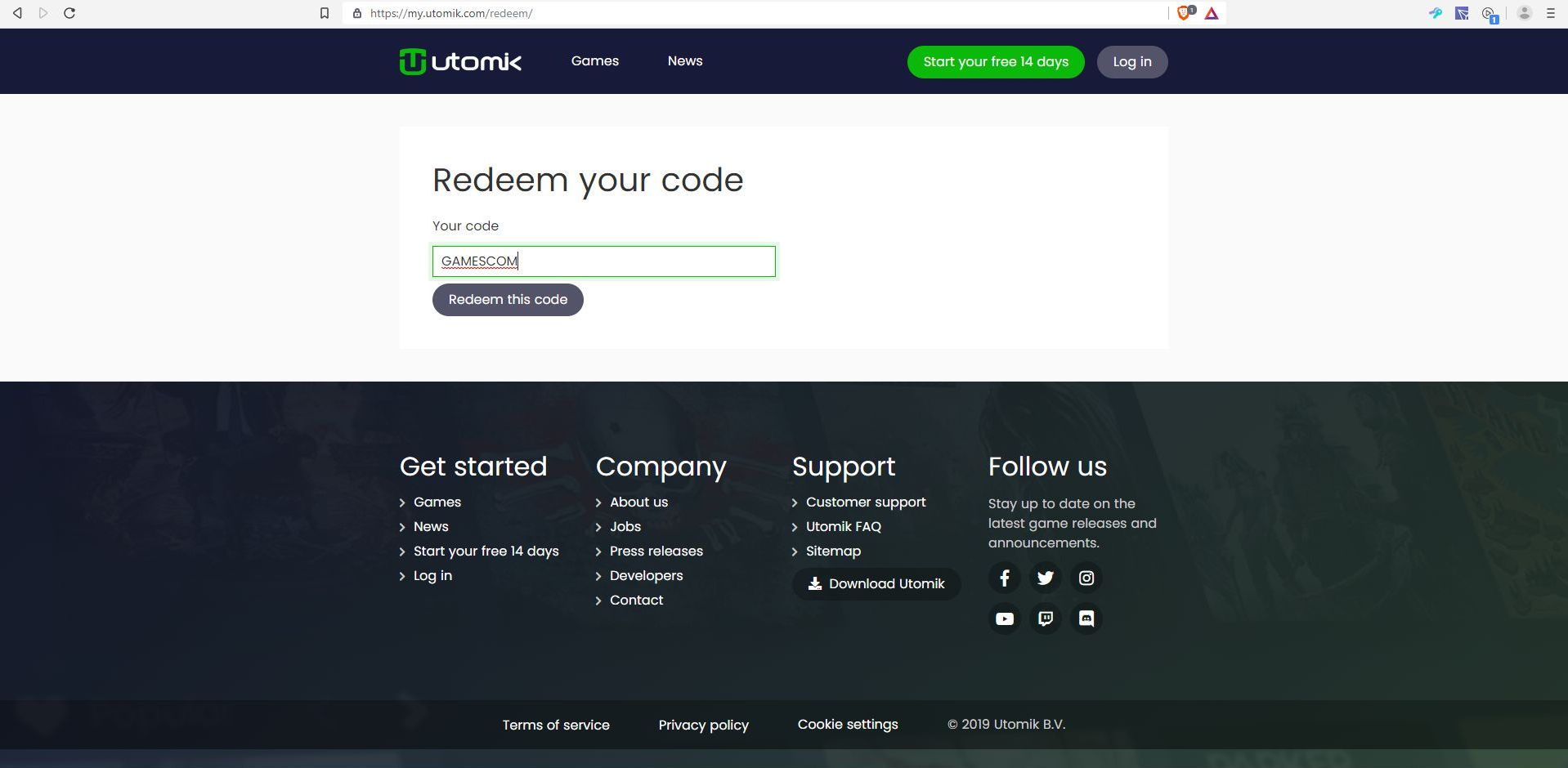
Task: Open Utomik FAQ link
Action: [x=844, y=527]
